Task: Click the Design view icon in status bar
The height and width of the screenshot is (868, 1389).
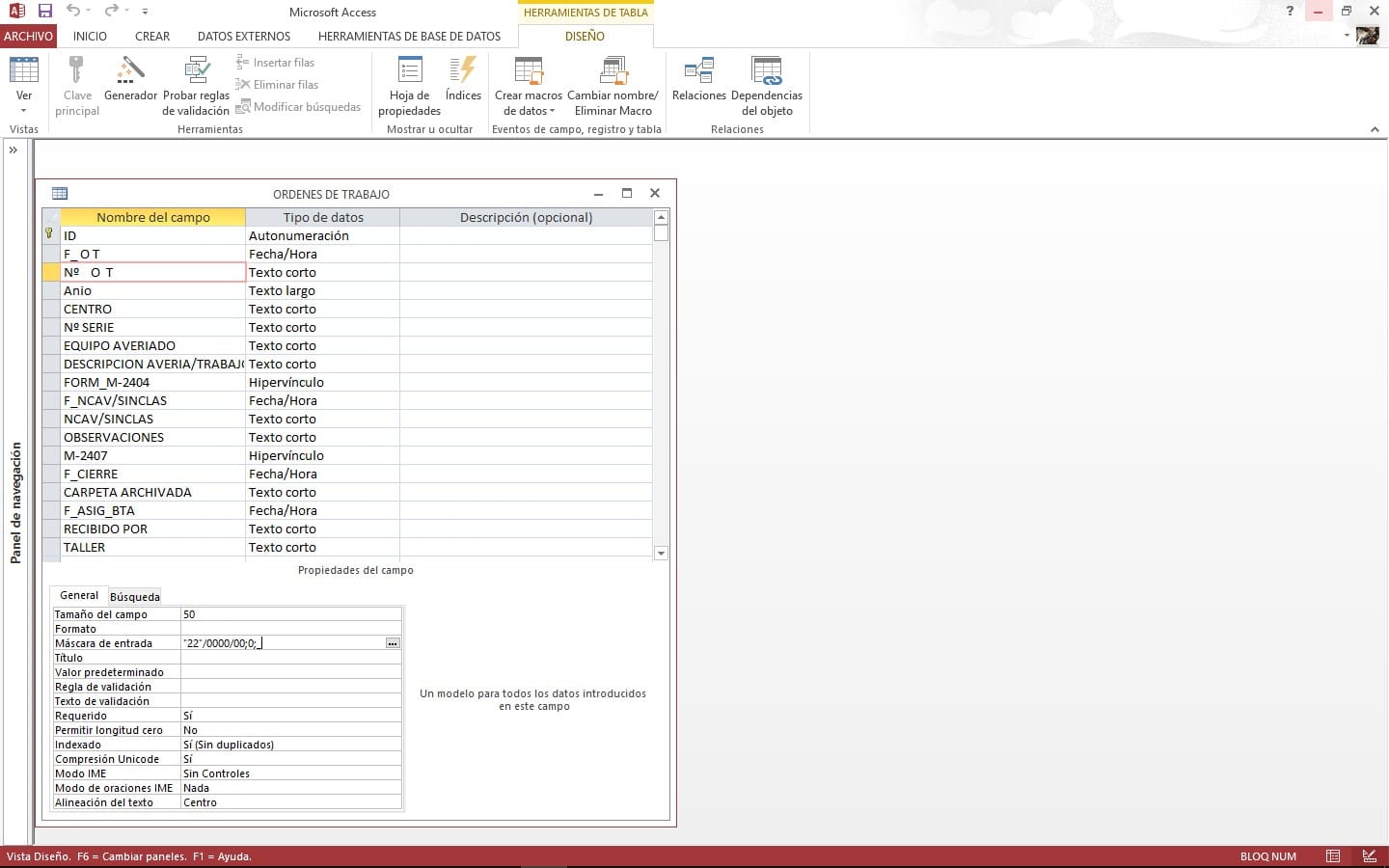Action: click(x=1370, y=856)
